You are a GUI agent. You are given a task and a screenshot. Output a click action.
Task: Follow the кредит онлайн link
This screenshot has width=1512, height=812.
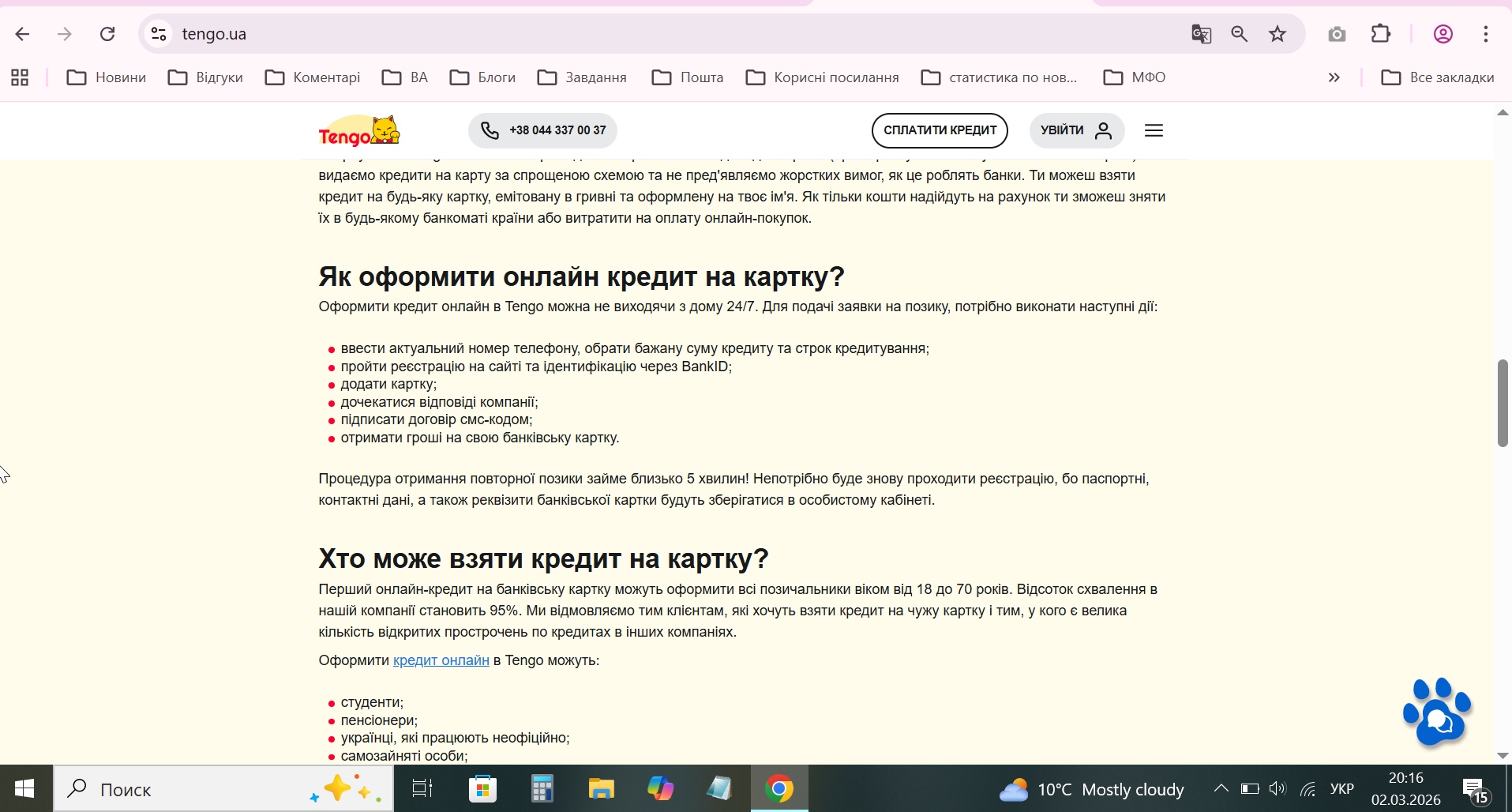(441, 660)
